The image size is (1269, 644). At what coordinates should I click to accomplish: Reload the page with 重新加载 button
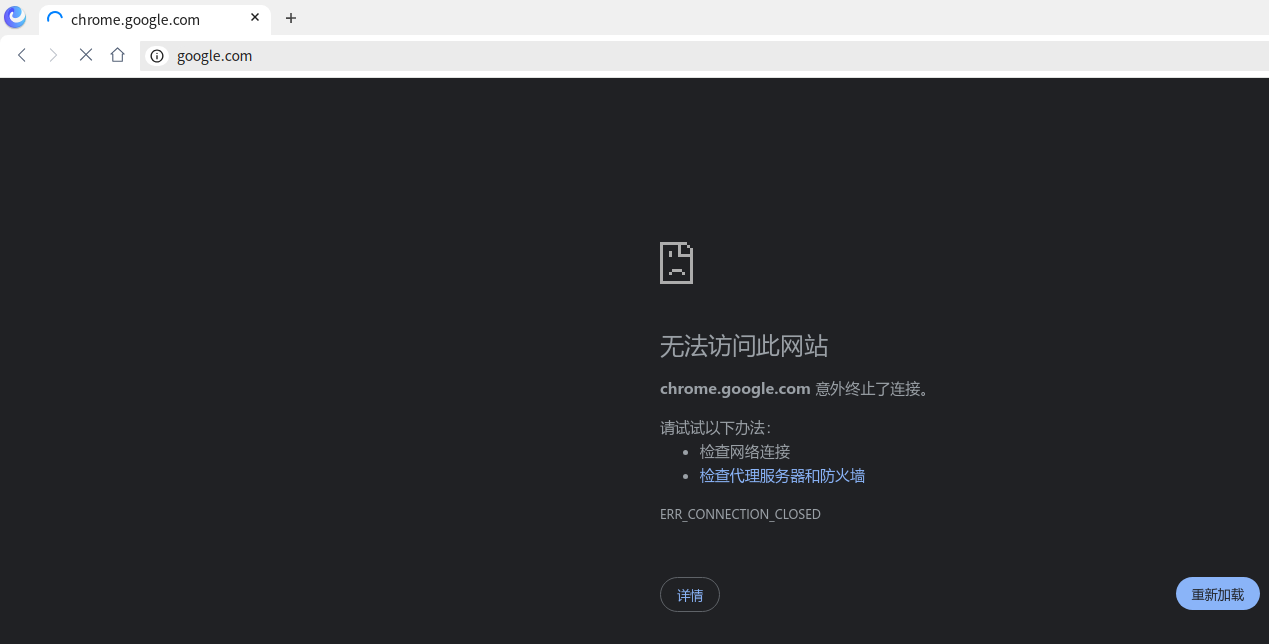click(1218, 594)
